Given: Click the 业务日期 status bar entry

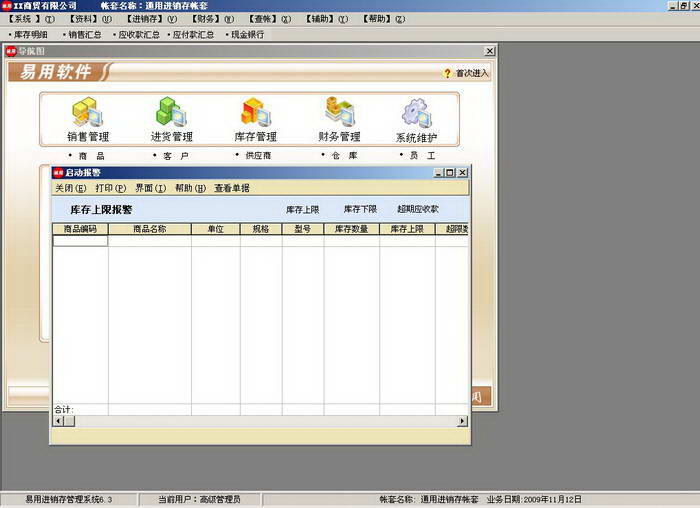Looking at the screenshot, I should (534, 500).
